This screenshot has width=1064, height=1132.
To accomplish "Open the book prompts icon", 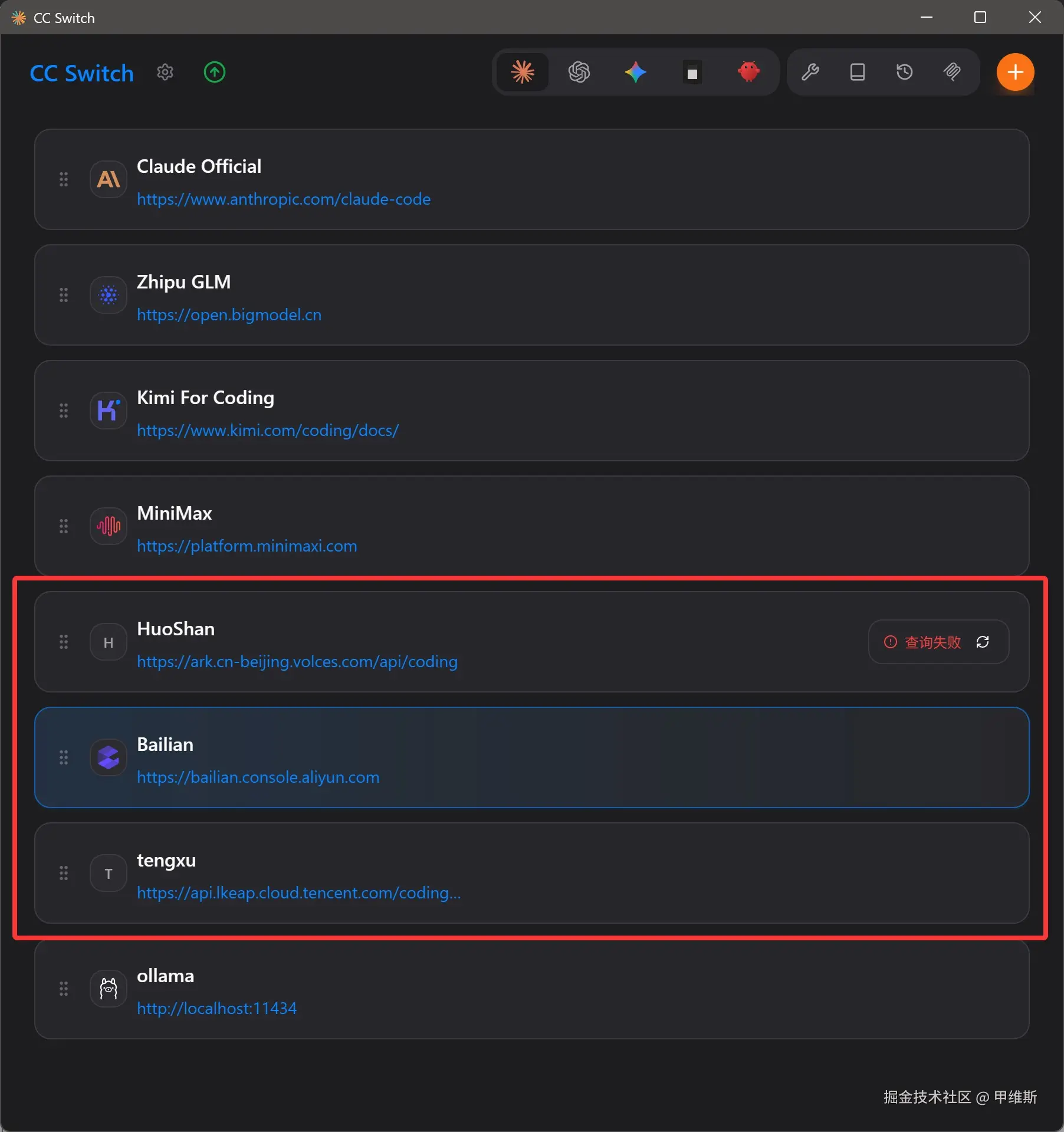I will click(857, 73).
